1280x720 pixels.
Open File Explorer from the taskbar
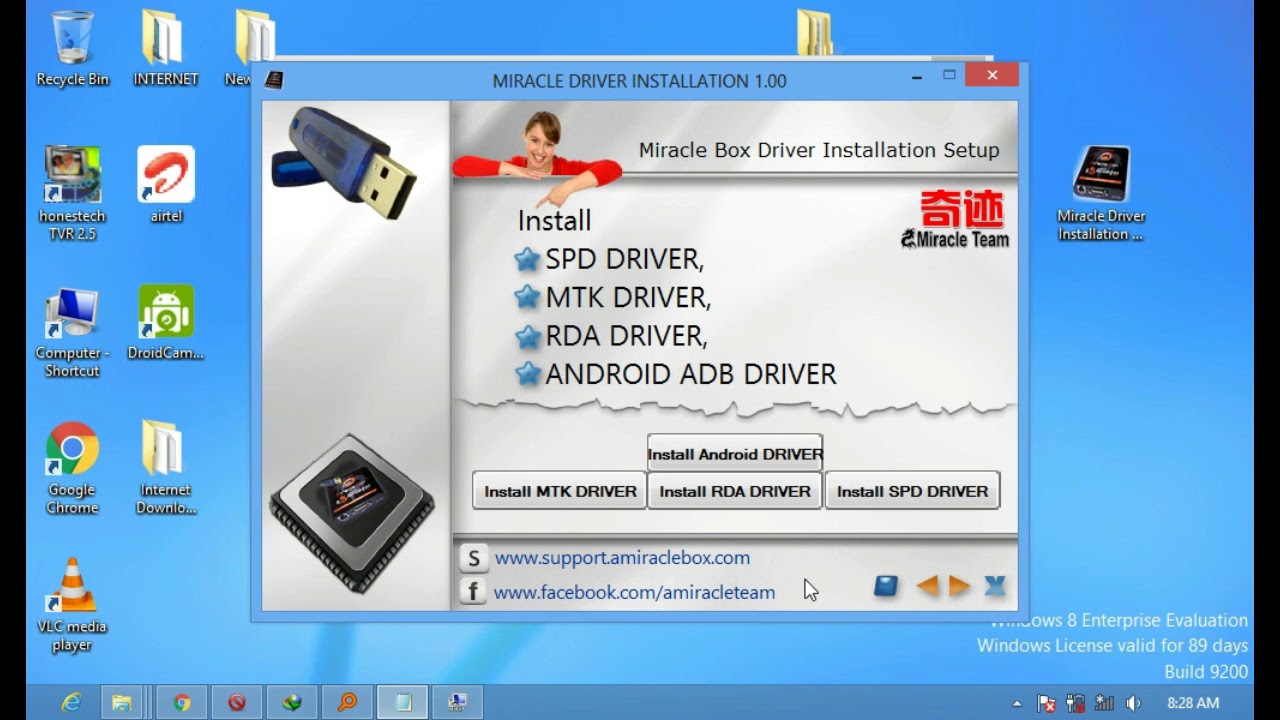(122, 702)
